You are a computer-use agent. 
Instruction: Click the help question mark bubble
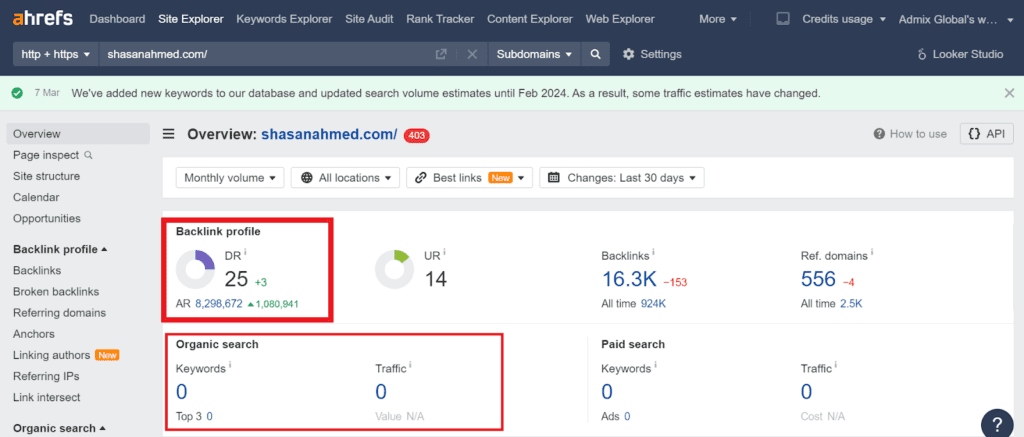coord(998,424)
